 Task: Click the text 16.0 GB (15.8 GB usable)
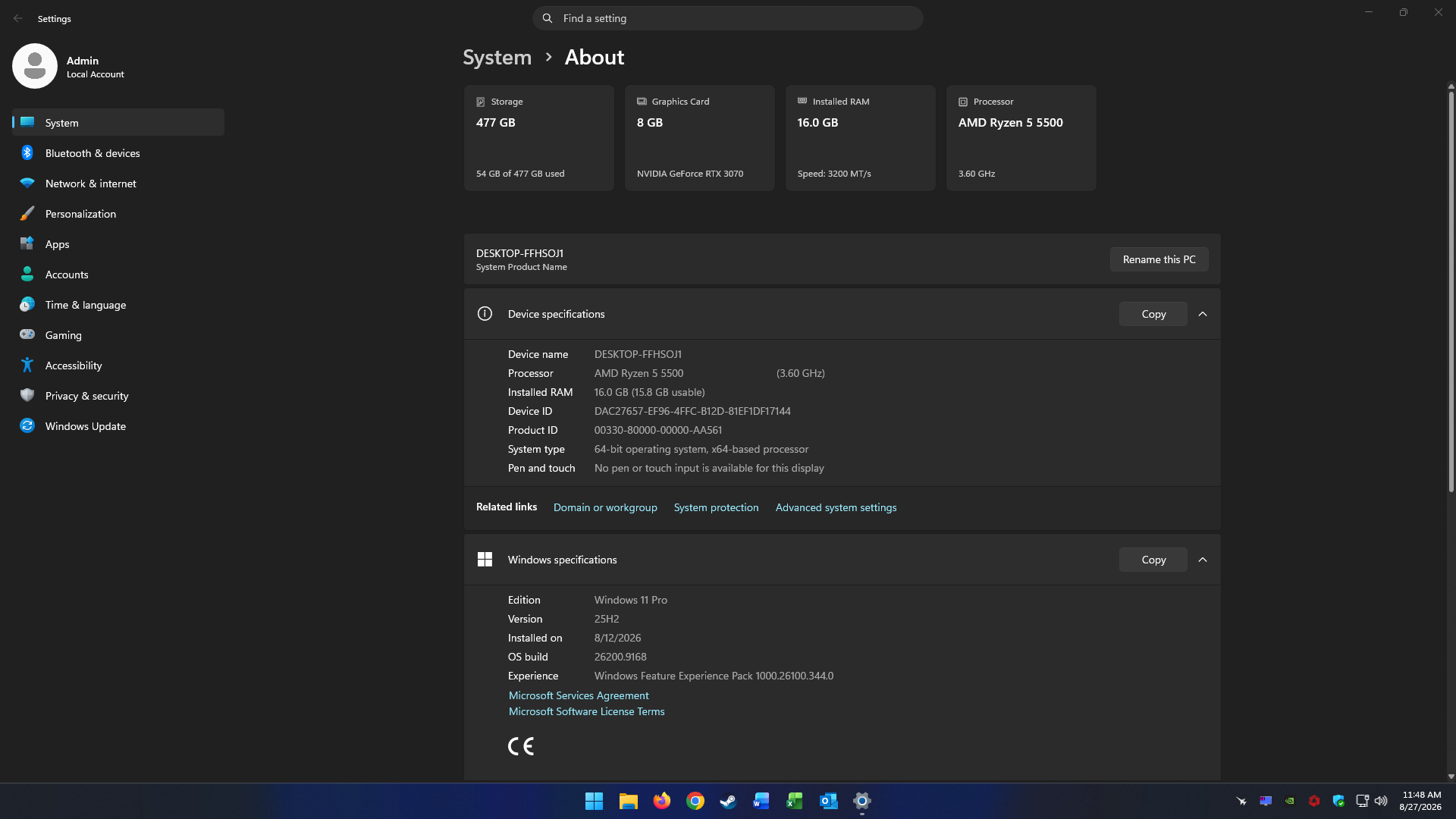(650, 392)
